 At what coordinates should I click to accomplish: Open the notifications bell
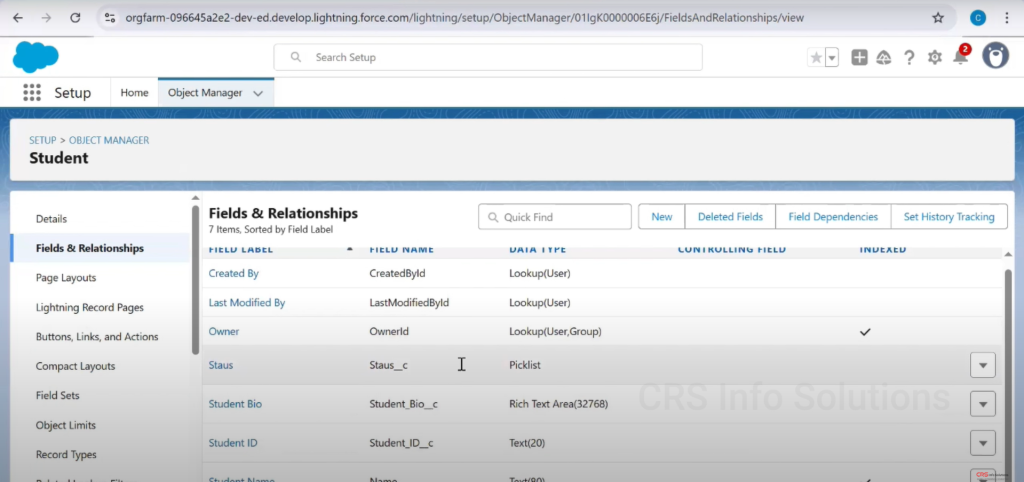pyautogui.click(x=960, y=57)
